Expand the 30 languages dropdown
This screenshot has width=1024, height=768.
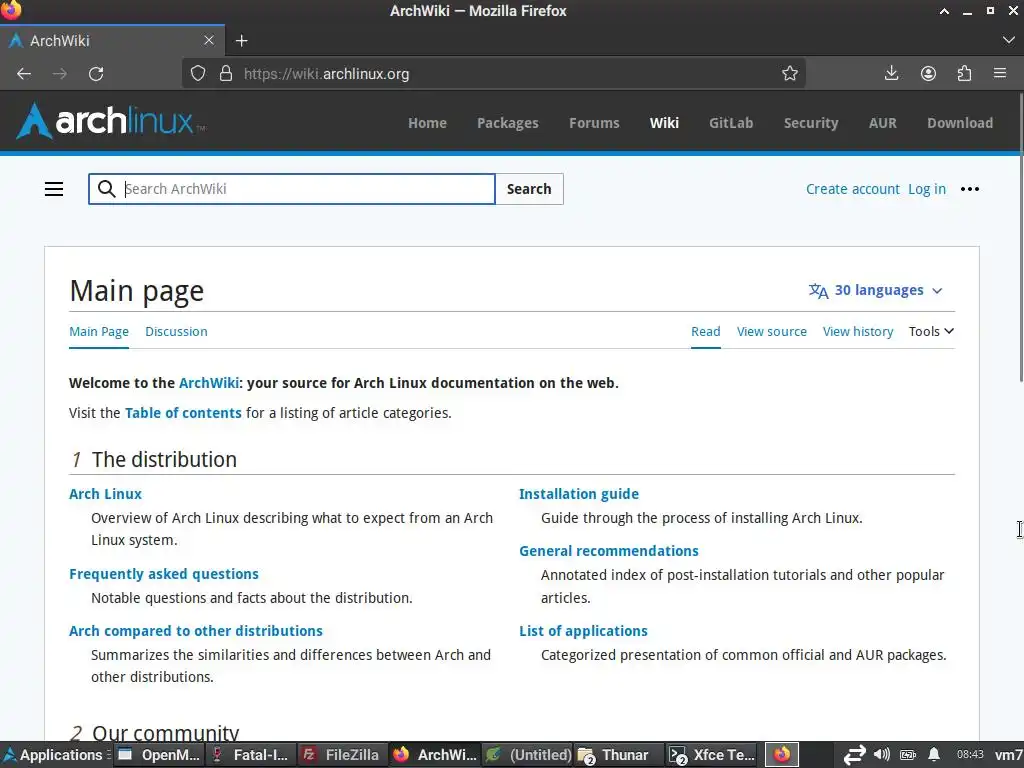click(876, 290)
